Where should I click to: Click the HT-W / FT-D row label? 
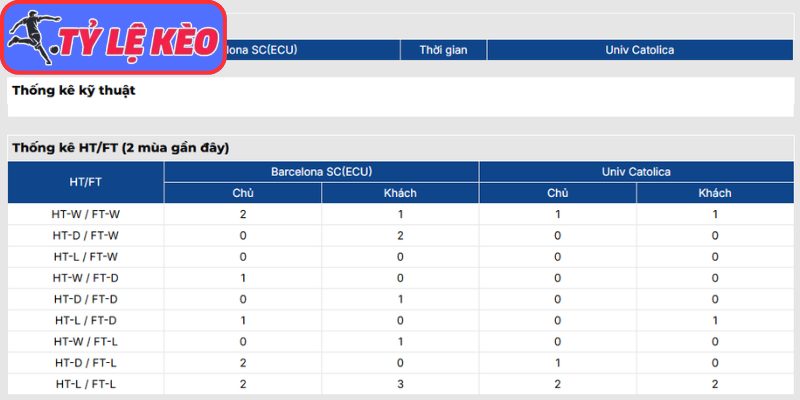click(86, 277)
